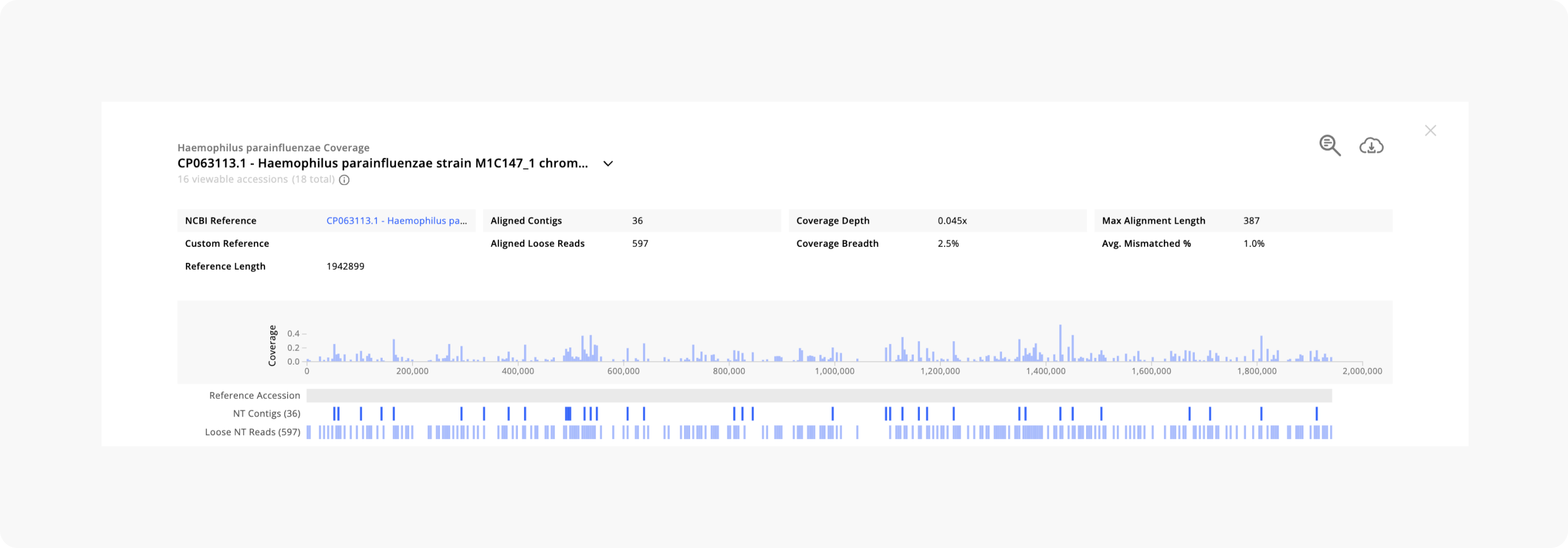This screenshot has width=1568, height=548.
Task: Open the CP063113.1 NCBI reference link
Action: pos(397,220)
